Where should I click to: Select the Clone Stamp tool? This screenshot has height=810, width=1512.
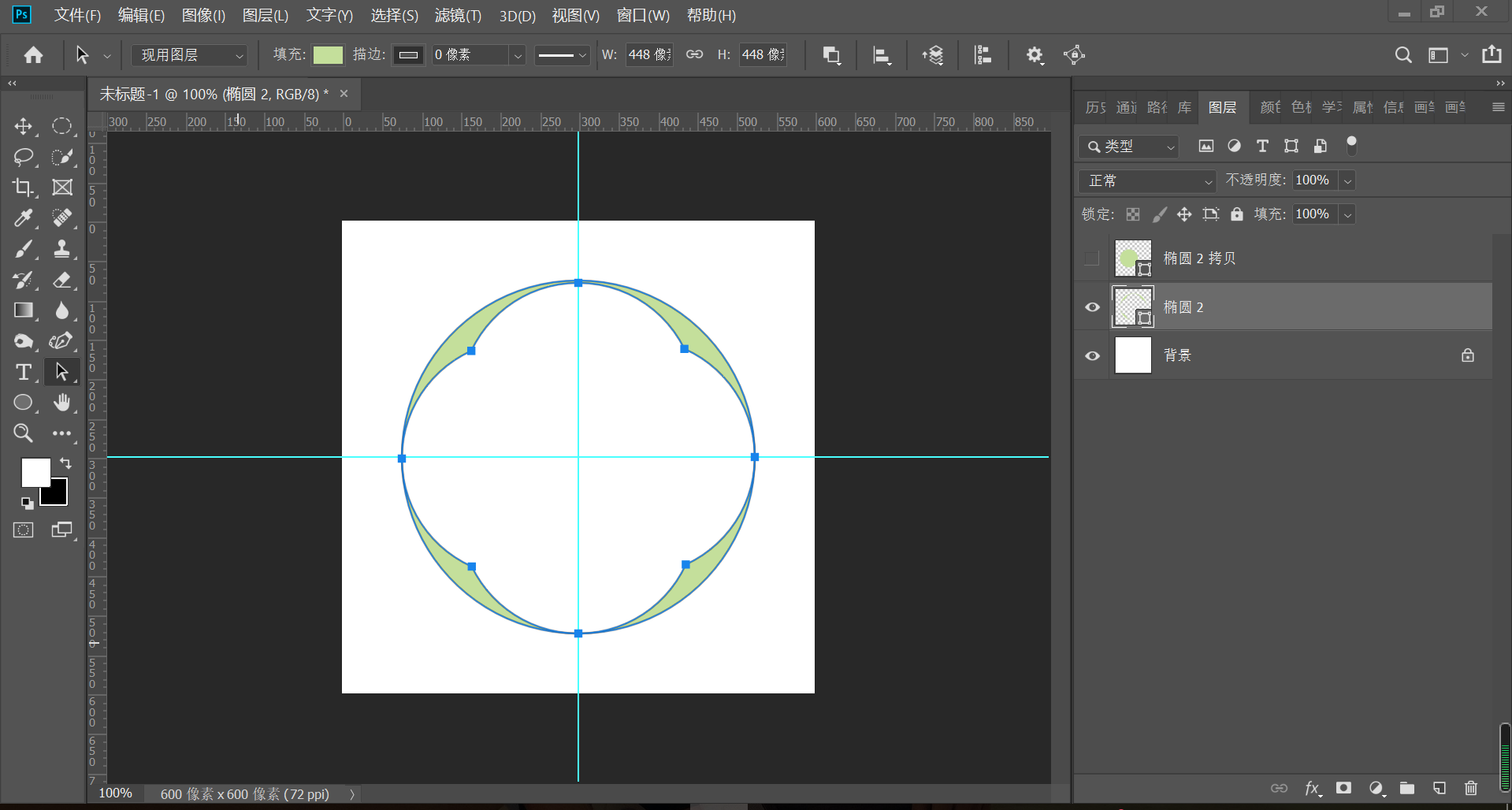click(x=61, y=249)
